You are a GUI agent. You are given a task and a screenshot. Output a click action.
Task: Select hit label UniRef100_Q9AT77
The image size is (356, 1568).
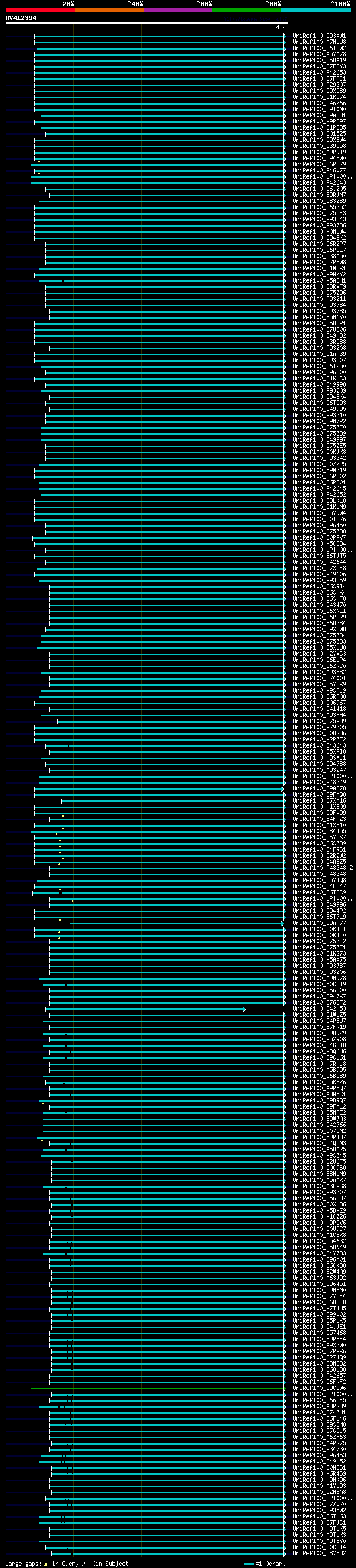click(x=319, y=923)
